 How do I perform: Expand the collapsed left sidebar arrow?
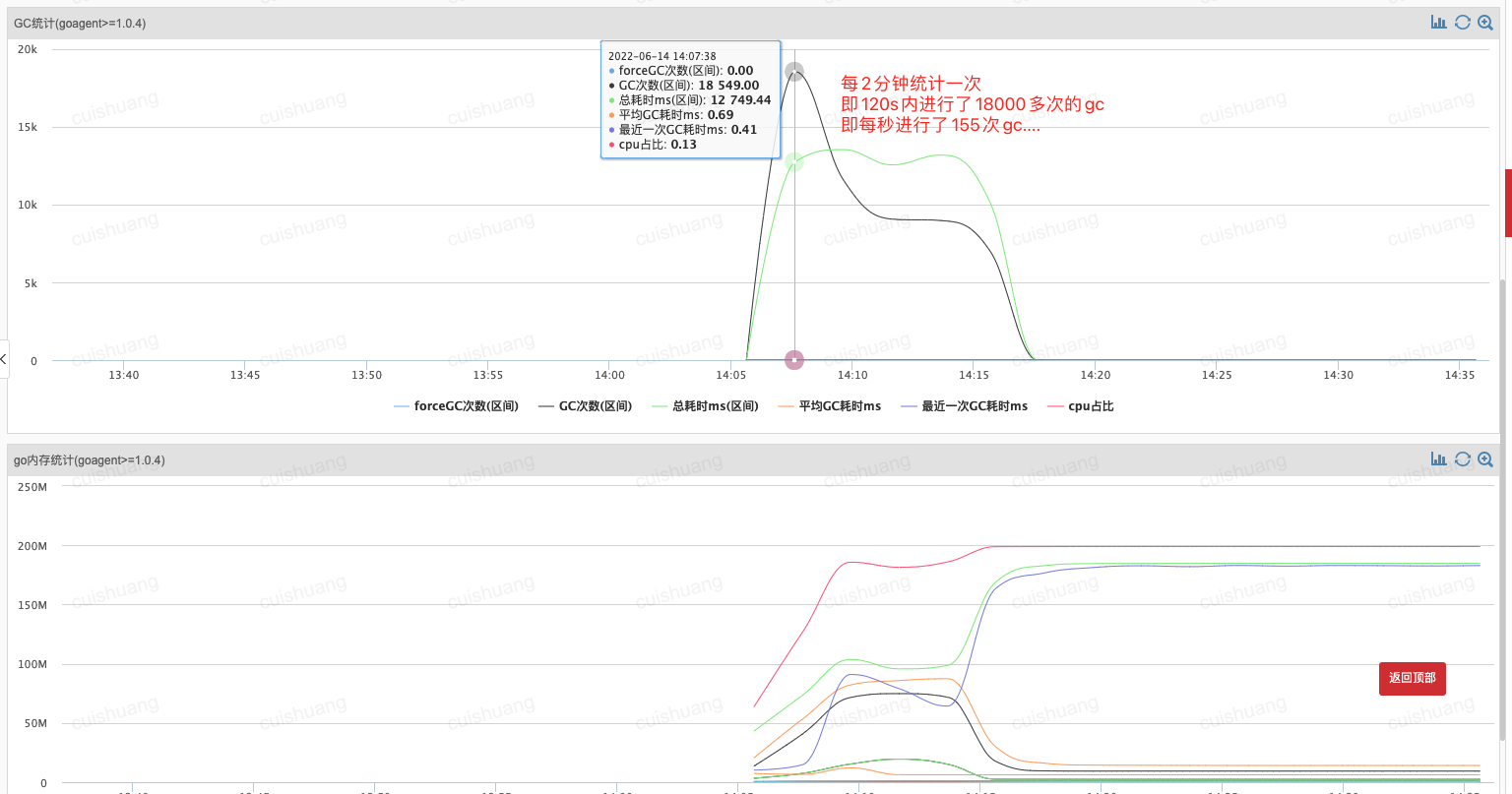(4, 360)
